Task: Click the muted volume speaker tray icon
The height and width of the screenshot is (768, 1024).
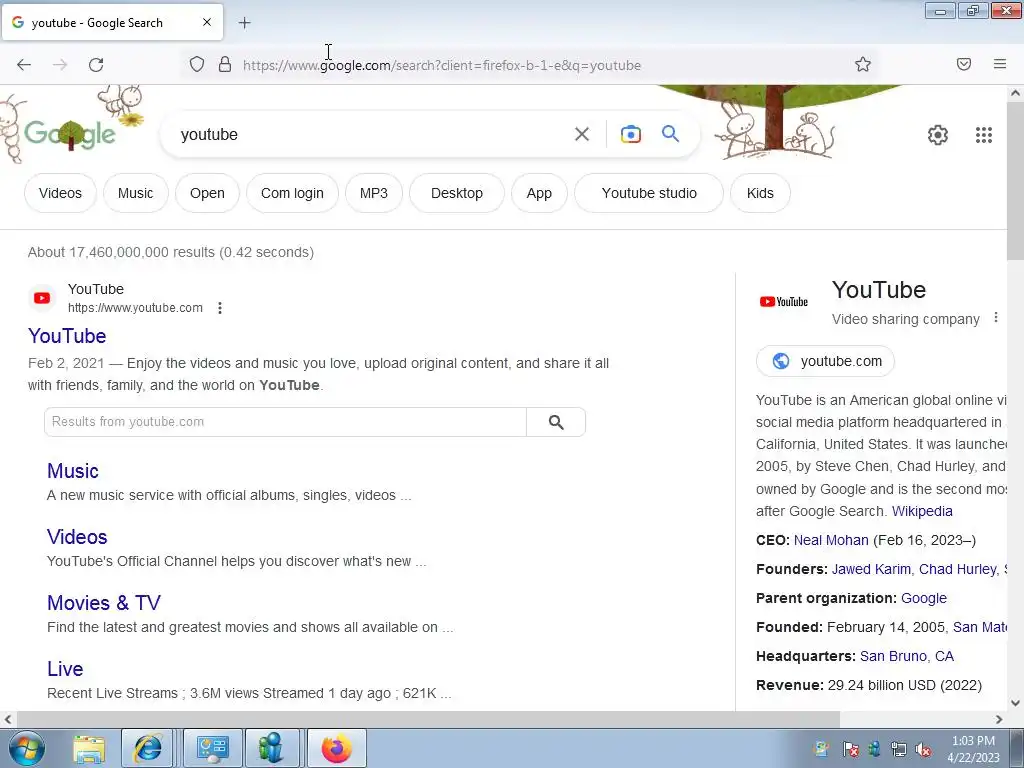Action: click(923, 750)
